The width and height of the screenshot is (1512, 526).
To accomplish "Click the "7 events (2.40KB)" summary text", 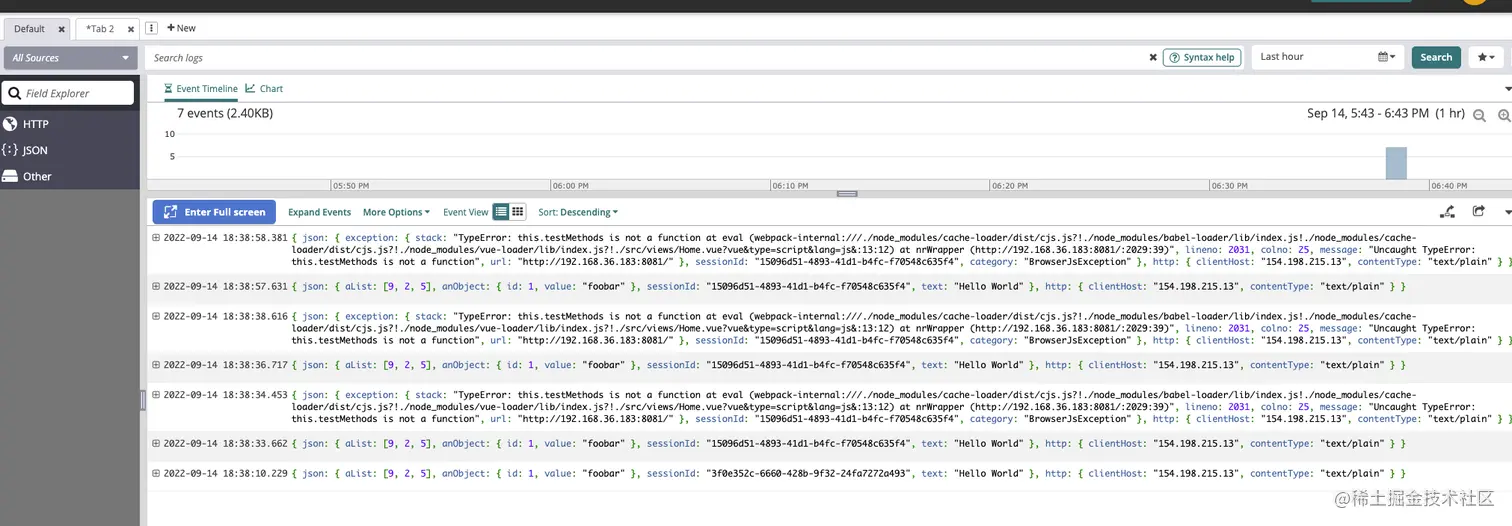I will (x=225, y=113).
